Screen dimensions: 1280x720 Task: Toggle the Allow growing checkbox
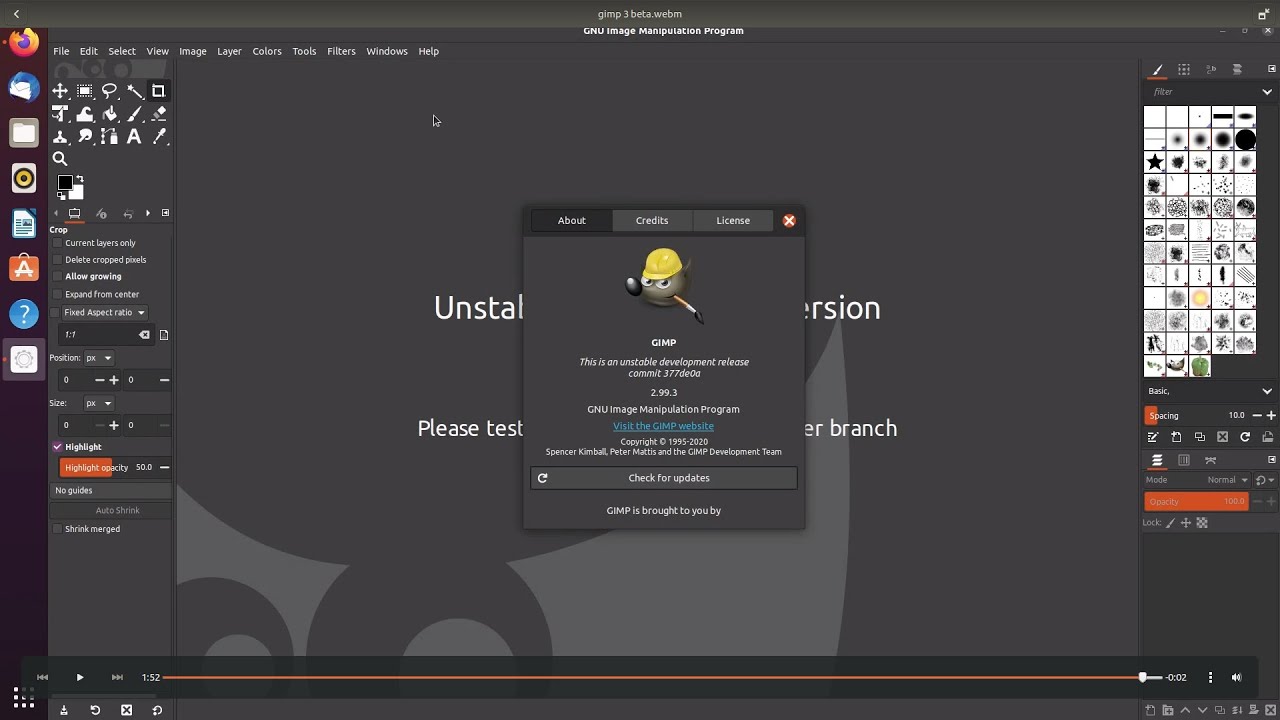[x=57, y=277]
